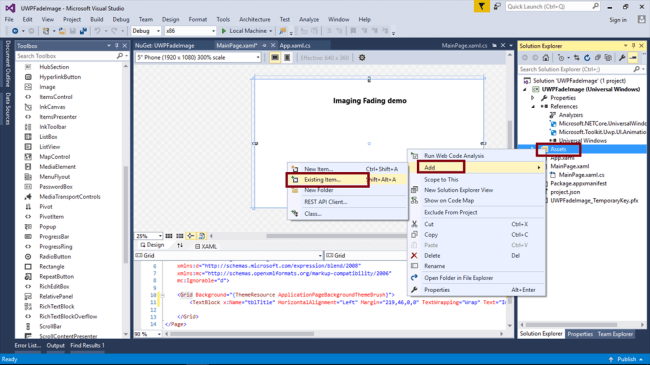This screenshot has width=650, height=365.
Task: Click the Quick Launch search magnifier
Action: (595, 6)
